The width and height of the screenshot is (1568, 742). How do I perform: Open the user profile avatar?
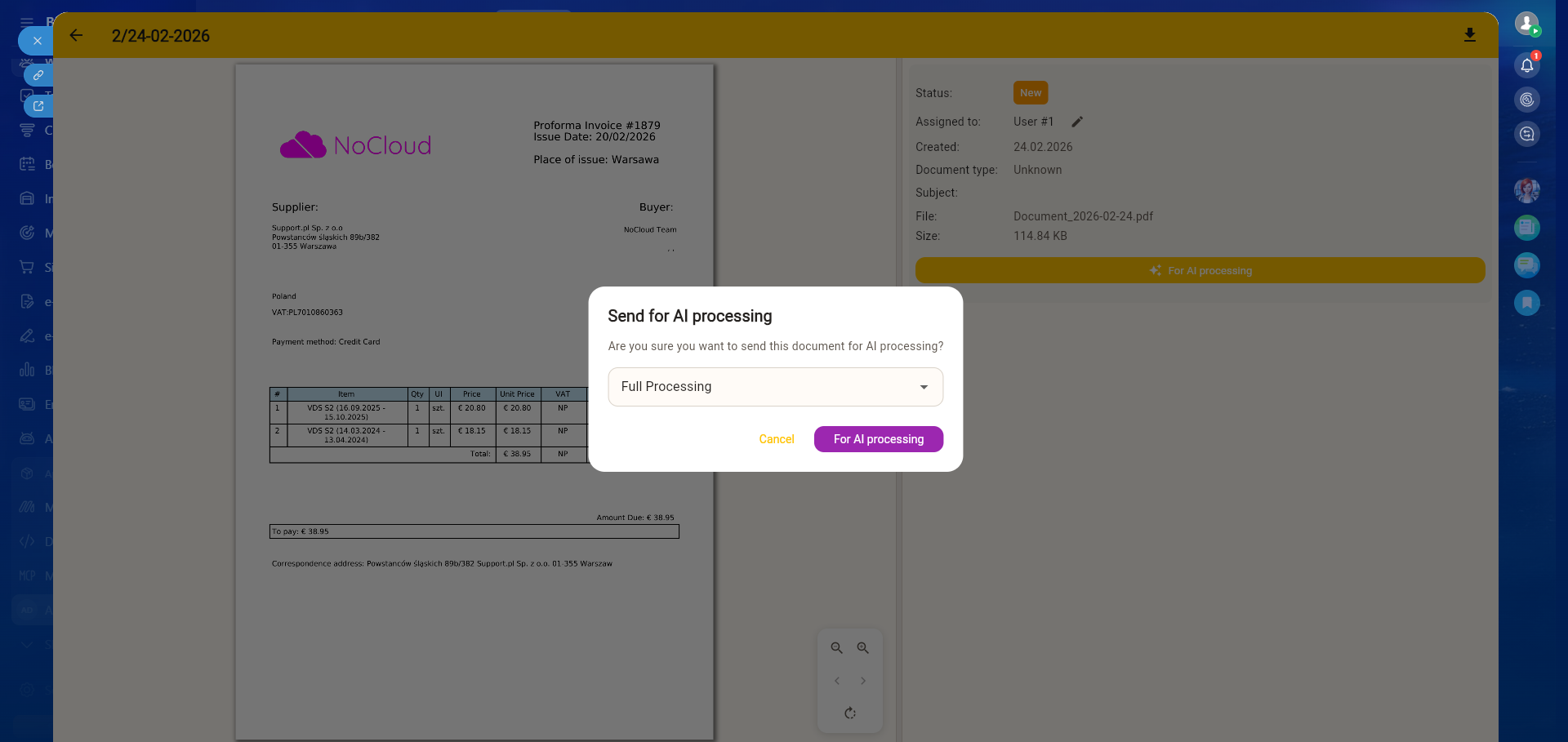[1526, 24]
